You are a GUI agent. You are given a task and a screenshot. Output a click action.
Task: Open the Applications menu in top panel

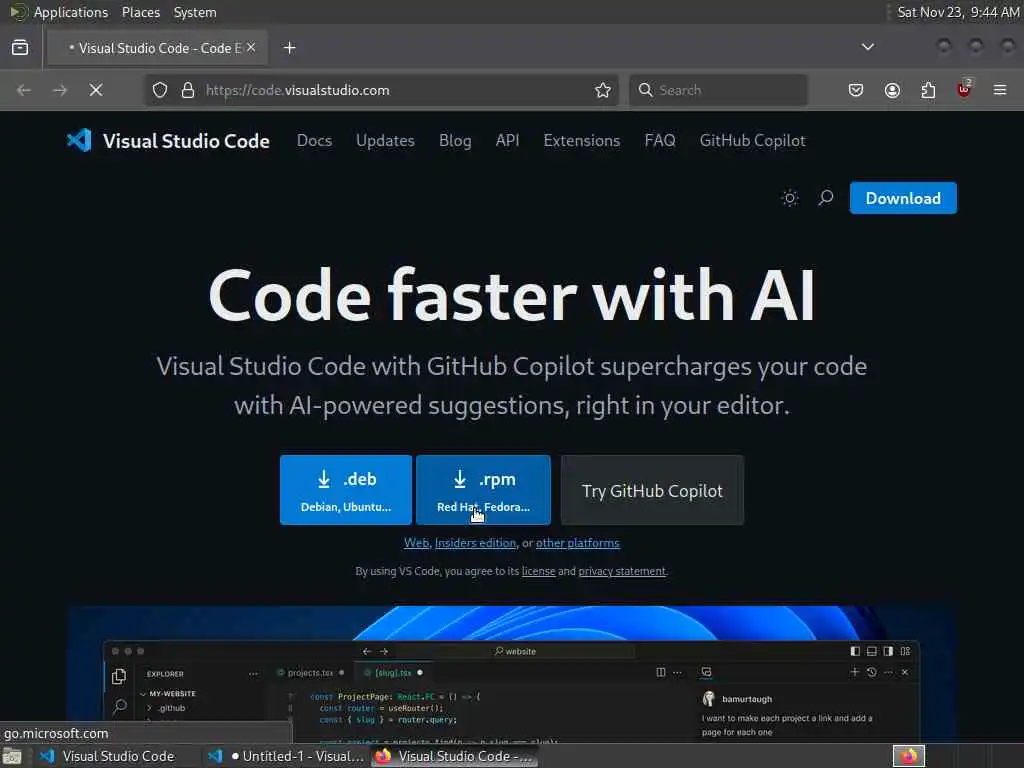tap(71, 12)
